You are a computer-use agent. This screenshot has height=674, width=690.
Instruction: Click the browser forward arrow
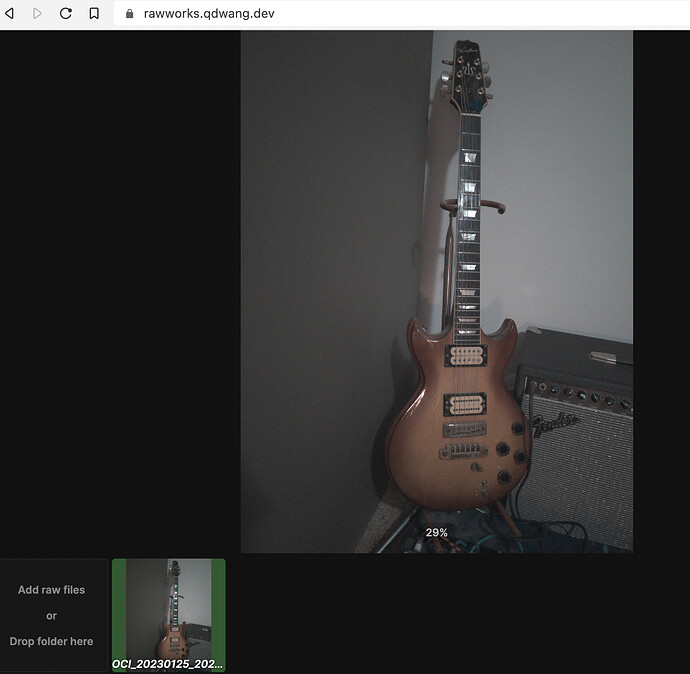[37, 14]
